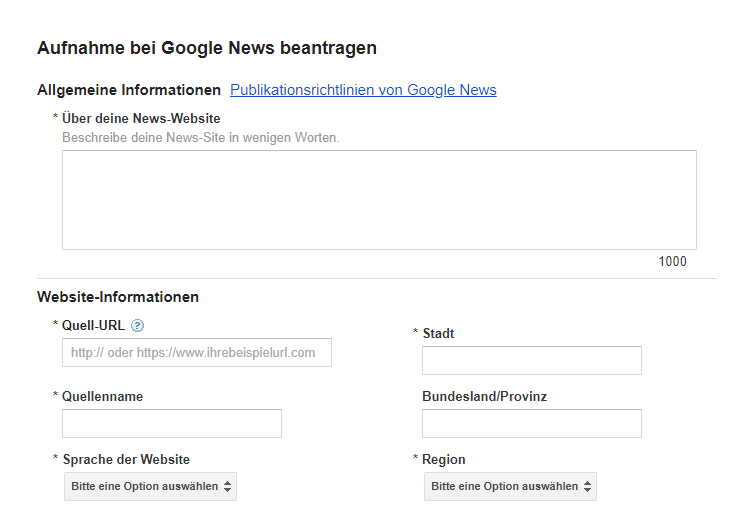Open the Sprache der Website dropdown

150,487
